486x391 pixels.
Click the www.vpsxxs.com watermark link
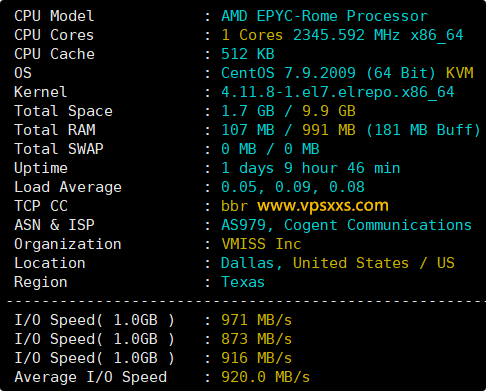(323, 206)
